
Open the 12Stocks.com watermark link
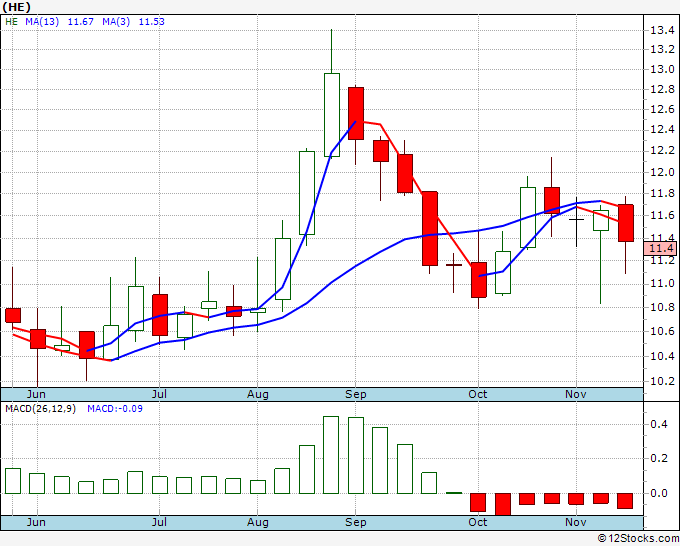tap(638, 538)
